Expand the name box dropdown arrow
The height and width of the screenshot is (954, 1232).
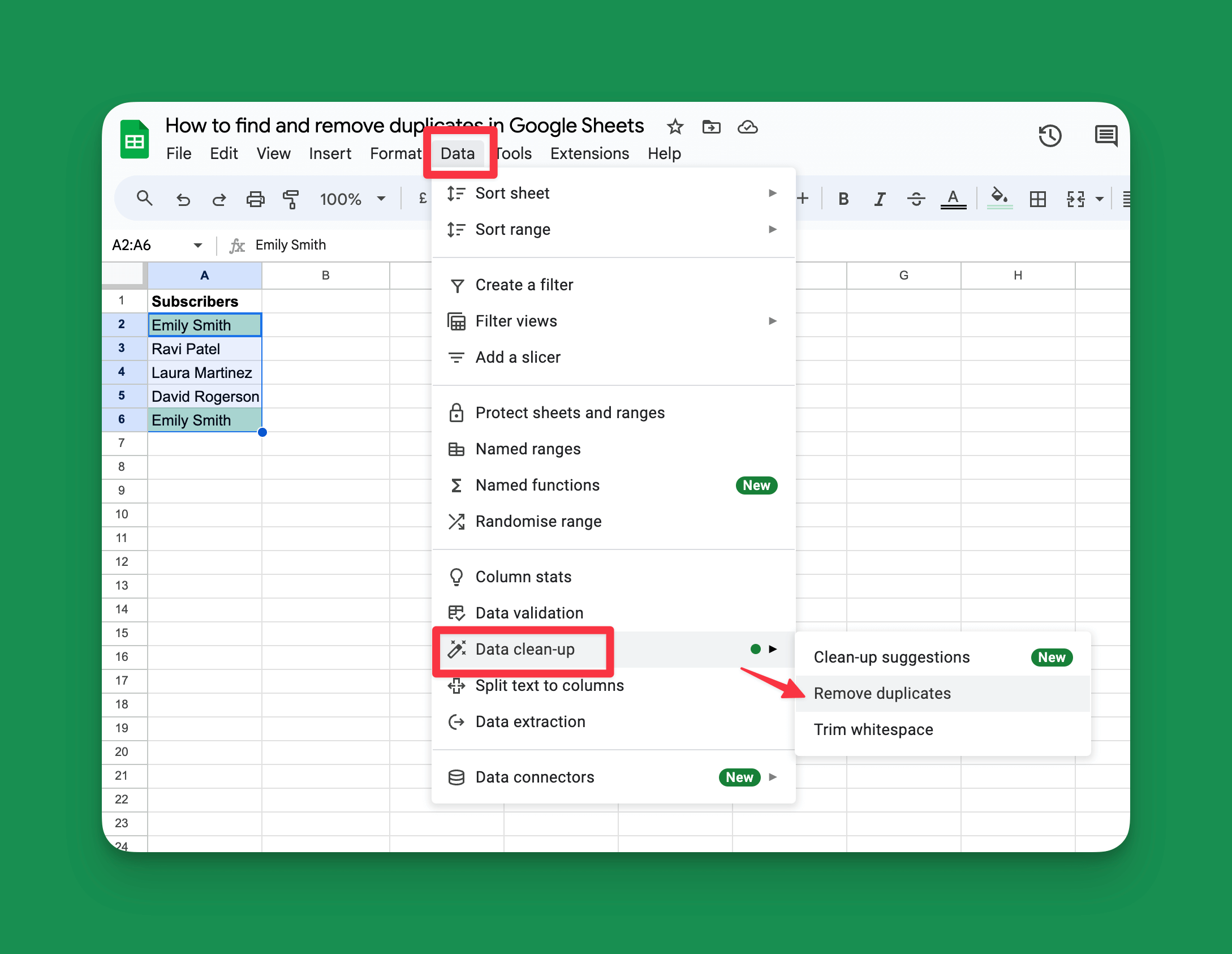(x=198, y=244)
